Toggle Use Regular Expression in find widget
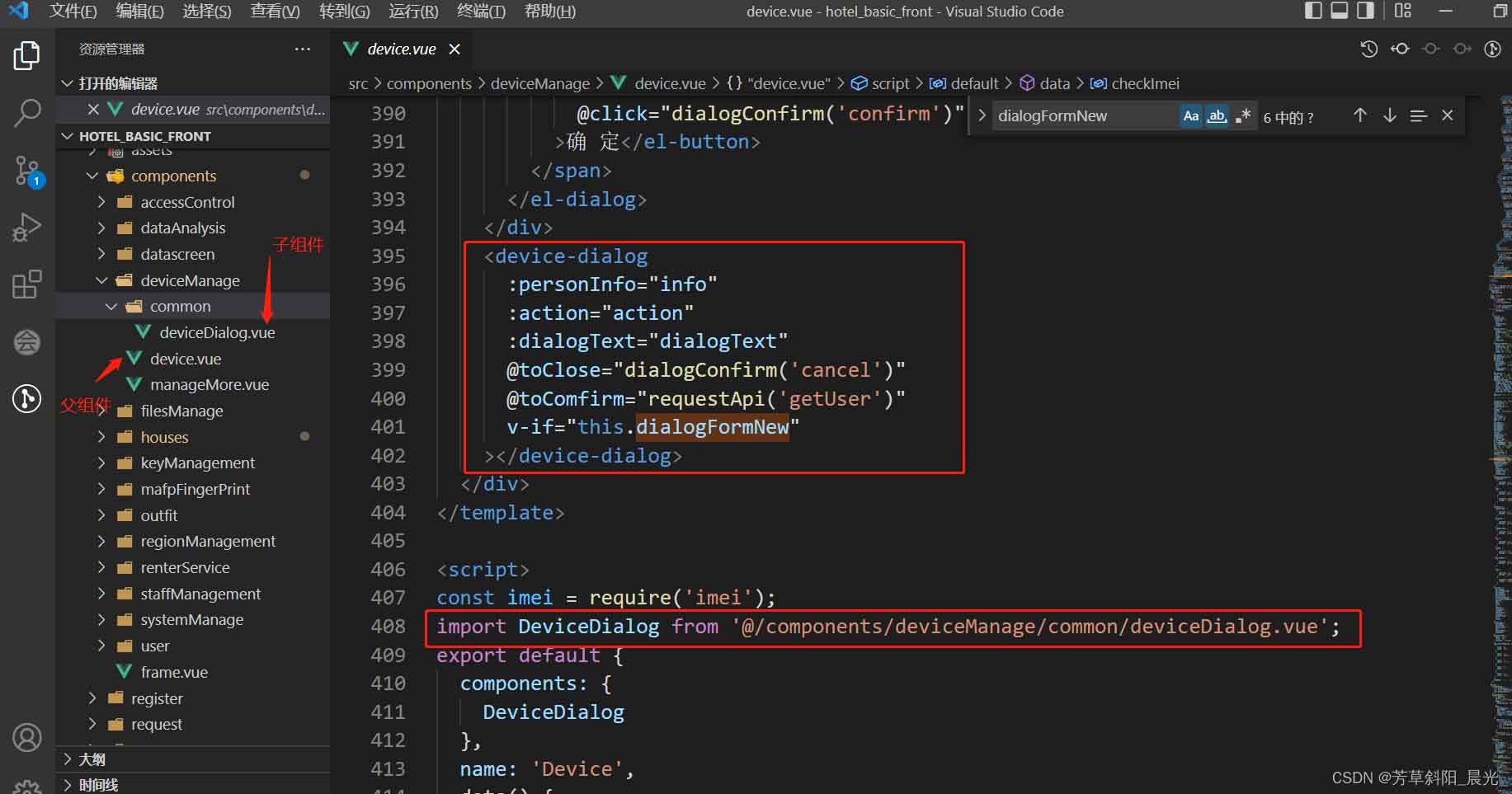This screenshot has height=794, width=1512. coord(1243,115)
